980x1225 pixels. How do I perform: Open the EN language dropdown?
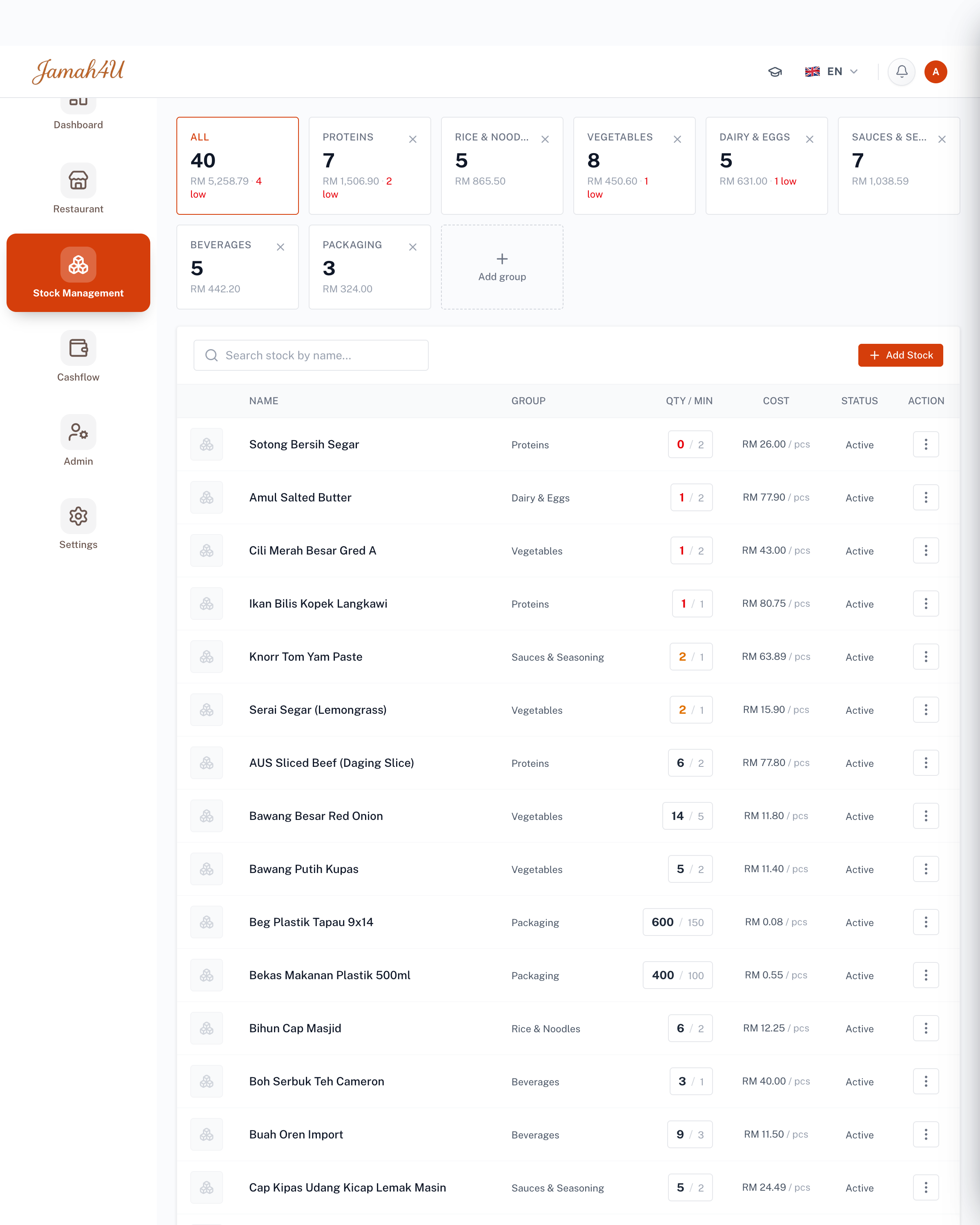click(831, 71)
